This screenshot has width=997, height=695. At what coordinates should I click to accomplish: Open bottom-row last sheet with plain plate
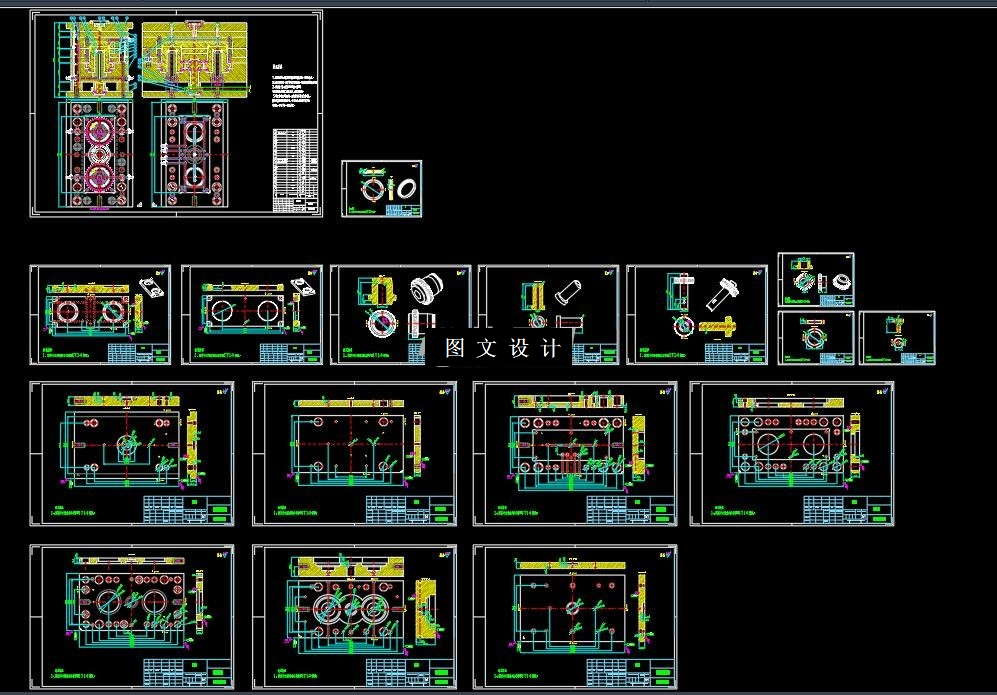tap(575, 617)
